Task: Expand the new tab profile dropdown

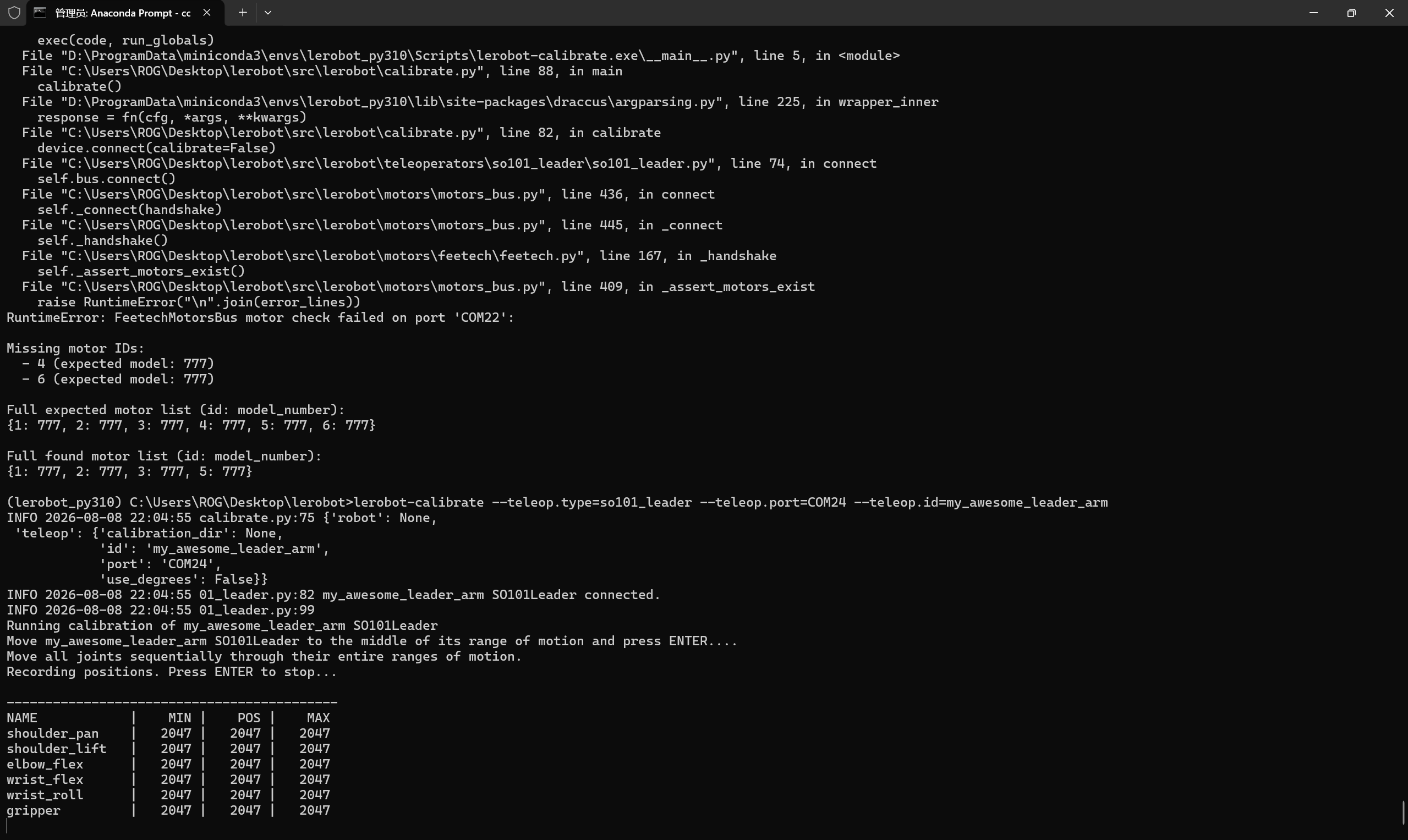Action: (268, 13)
